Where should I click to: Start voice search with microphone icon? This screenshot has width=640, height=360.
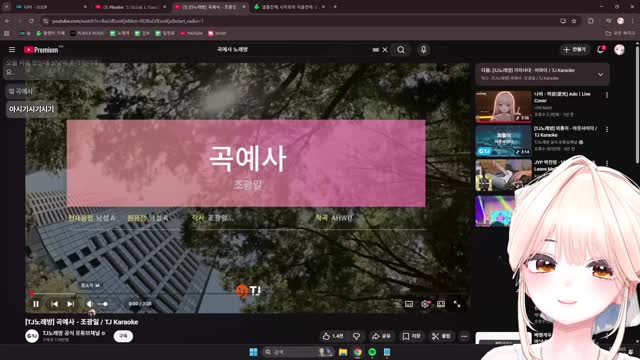point(423,50)
